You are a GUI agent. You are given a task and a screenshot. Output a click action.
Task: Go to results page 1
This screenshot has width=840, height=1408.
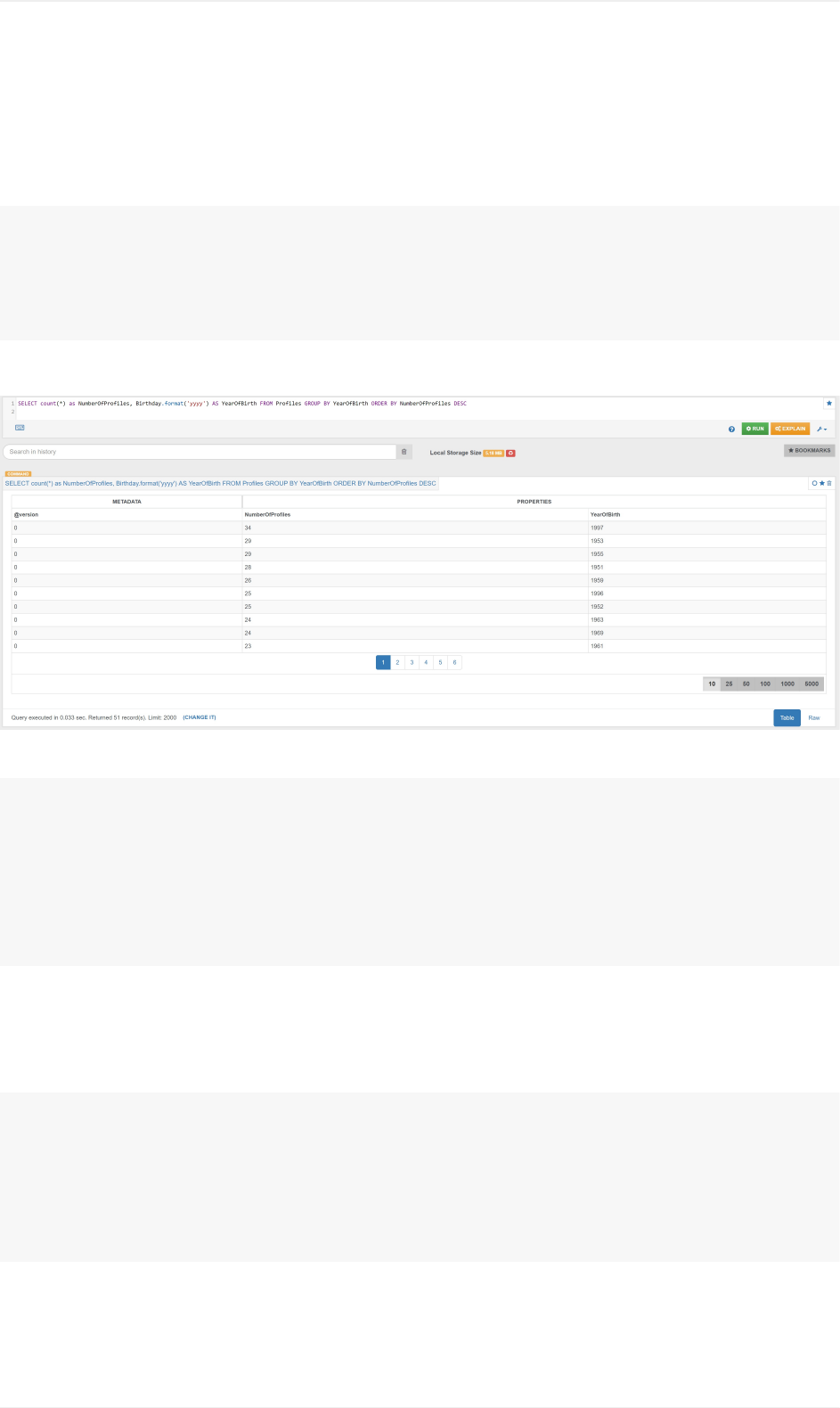tap(383, 662)
